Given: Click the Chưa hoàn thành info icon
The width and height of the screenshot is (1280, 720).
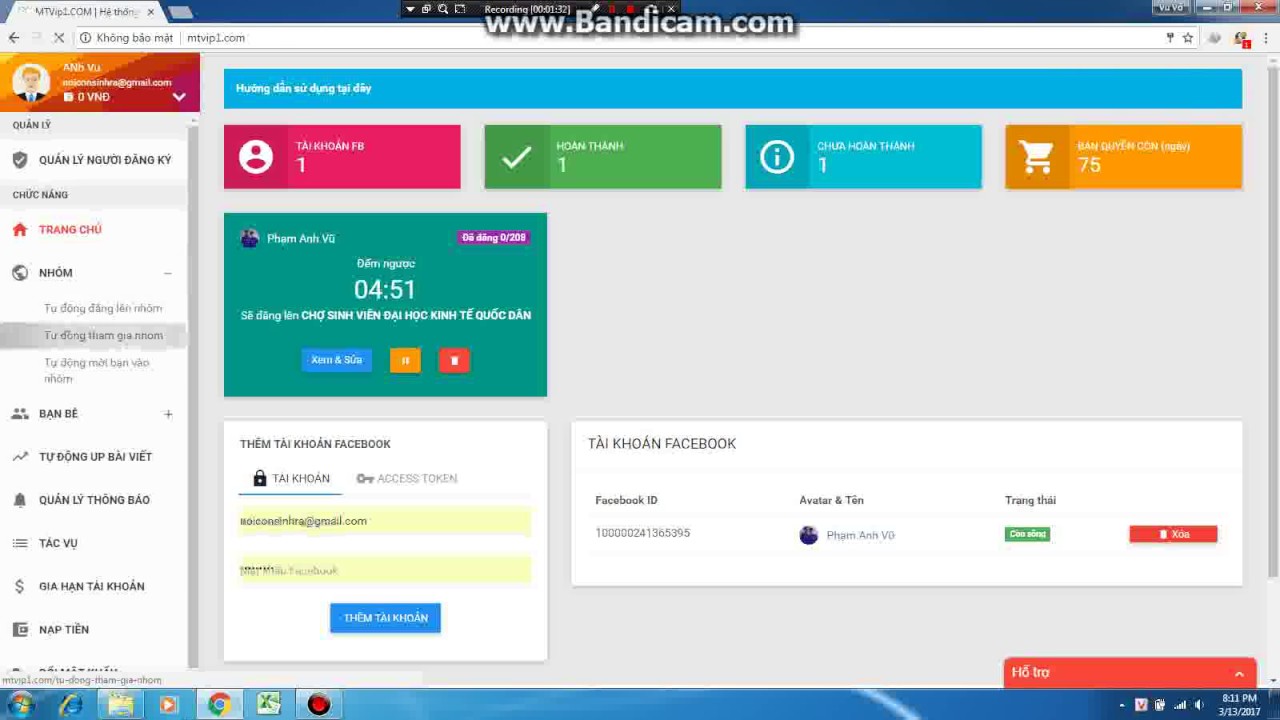Looking at the screenshot, I should coord(777,157).
